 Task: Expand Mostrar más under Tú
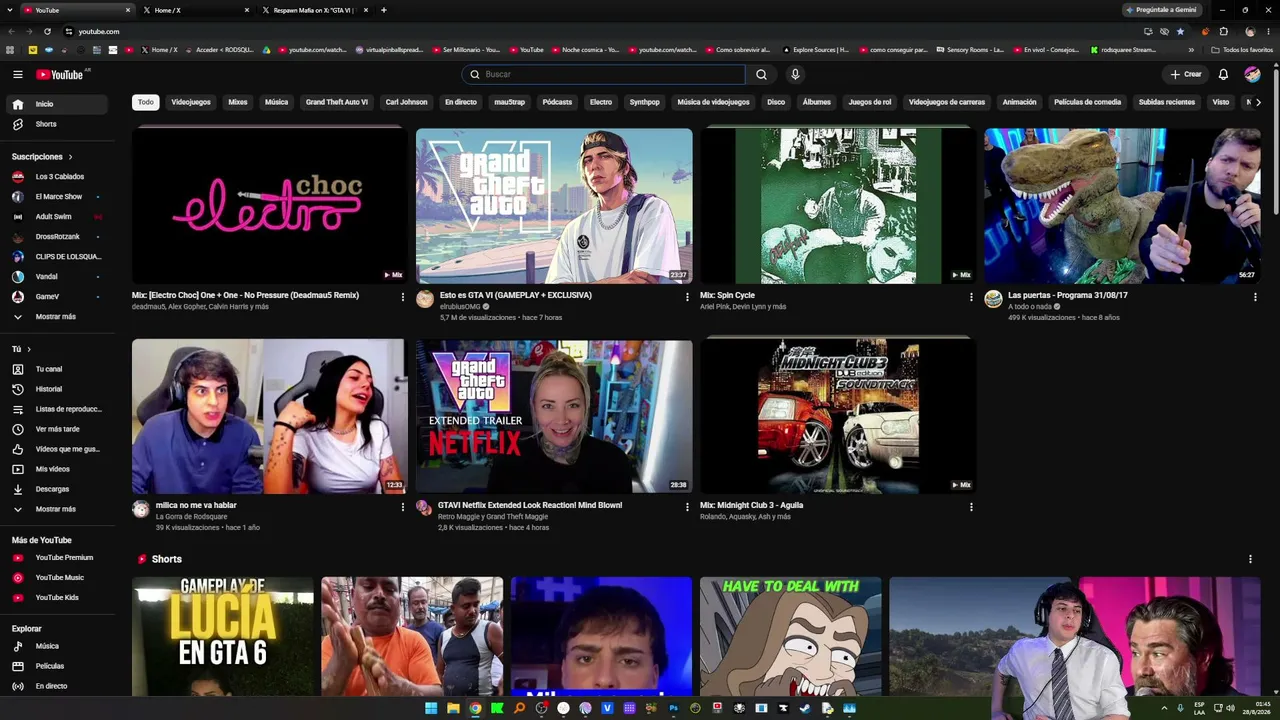point(57,509)
